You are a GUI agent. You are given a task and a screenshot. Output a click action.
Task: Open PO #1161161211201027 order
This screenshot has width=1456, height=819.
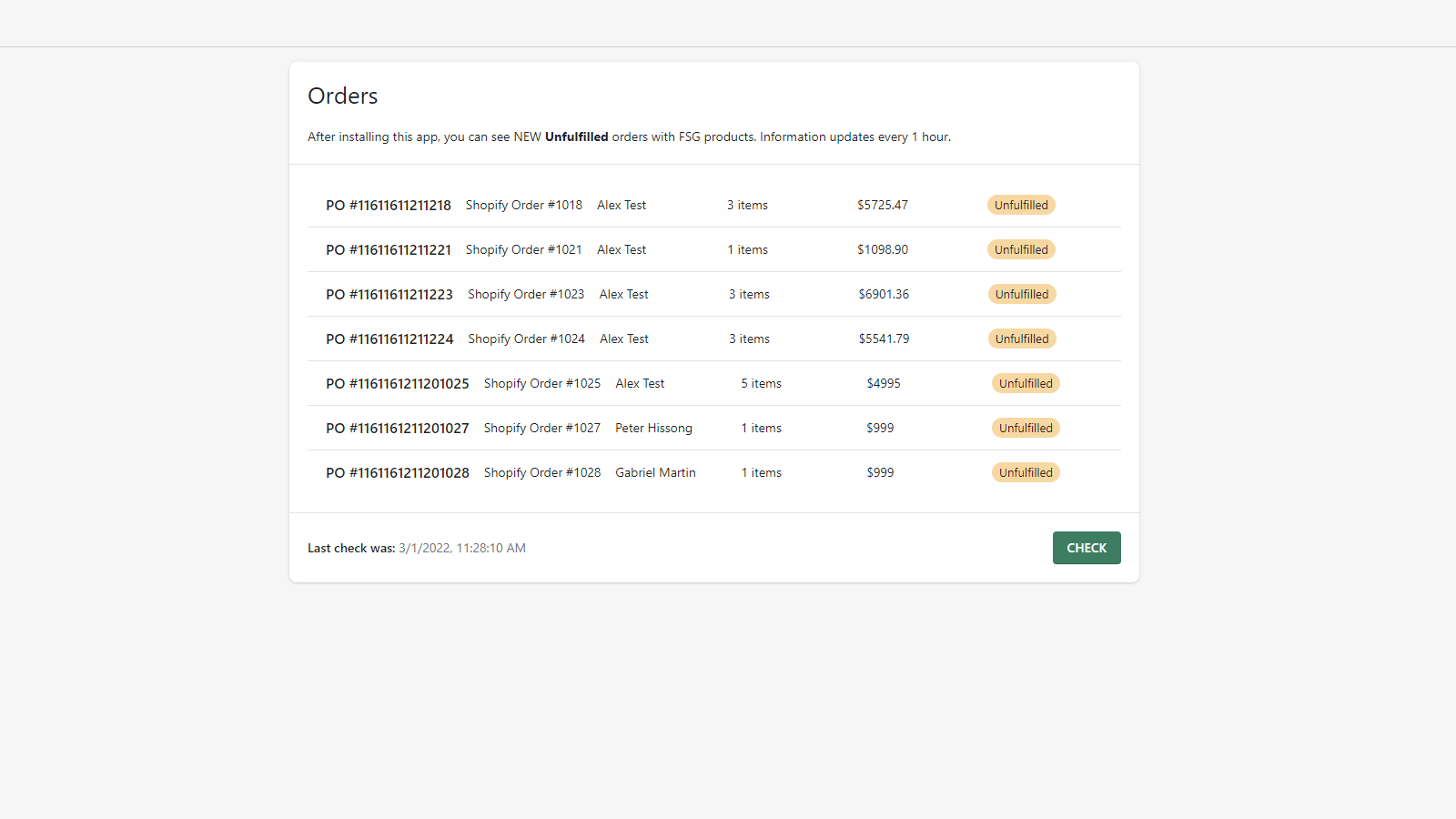pos(398,429)
